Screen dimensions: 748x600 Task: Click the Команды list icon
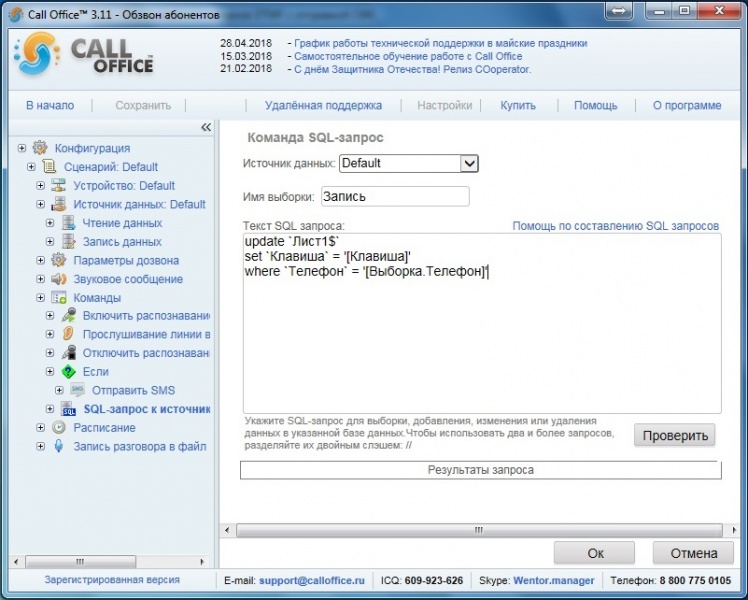(59, 298)
